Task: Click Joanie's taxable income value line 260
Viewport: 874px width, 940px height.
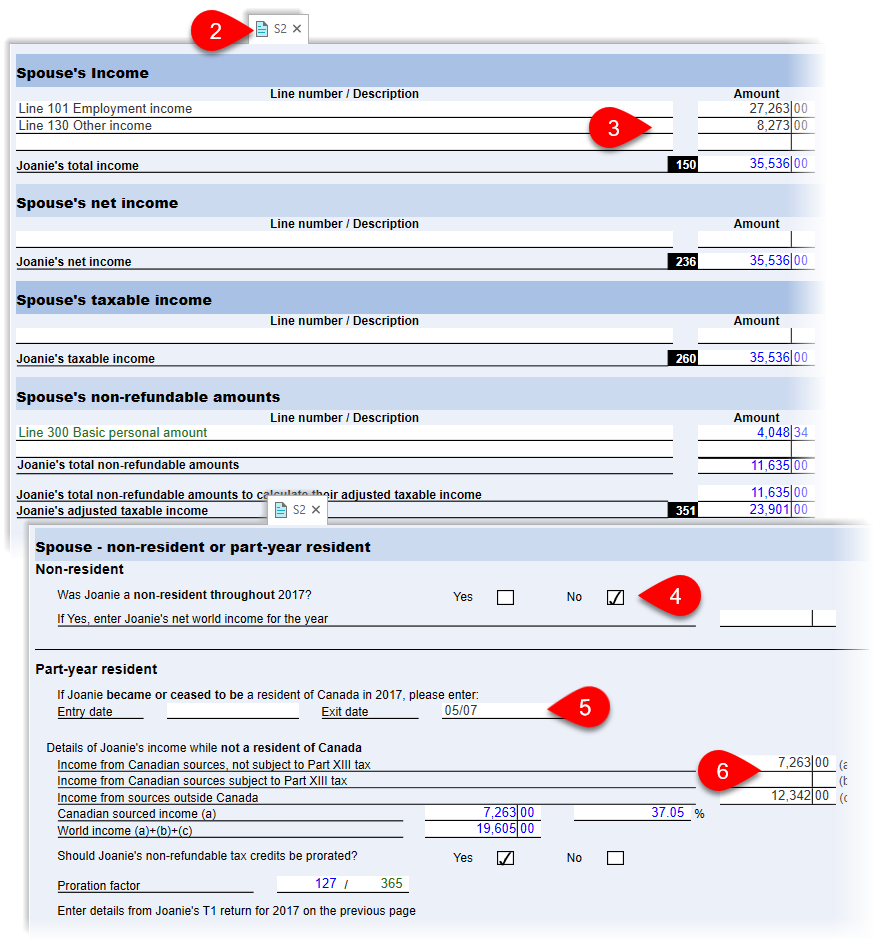Action: pyautogui.click(x=756, y=358)
